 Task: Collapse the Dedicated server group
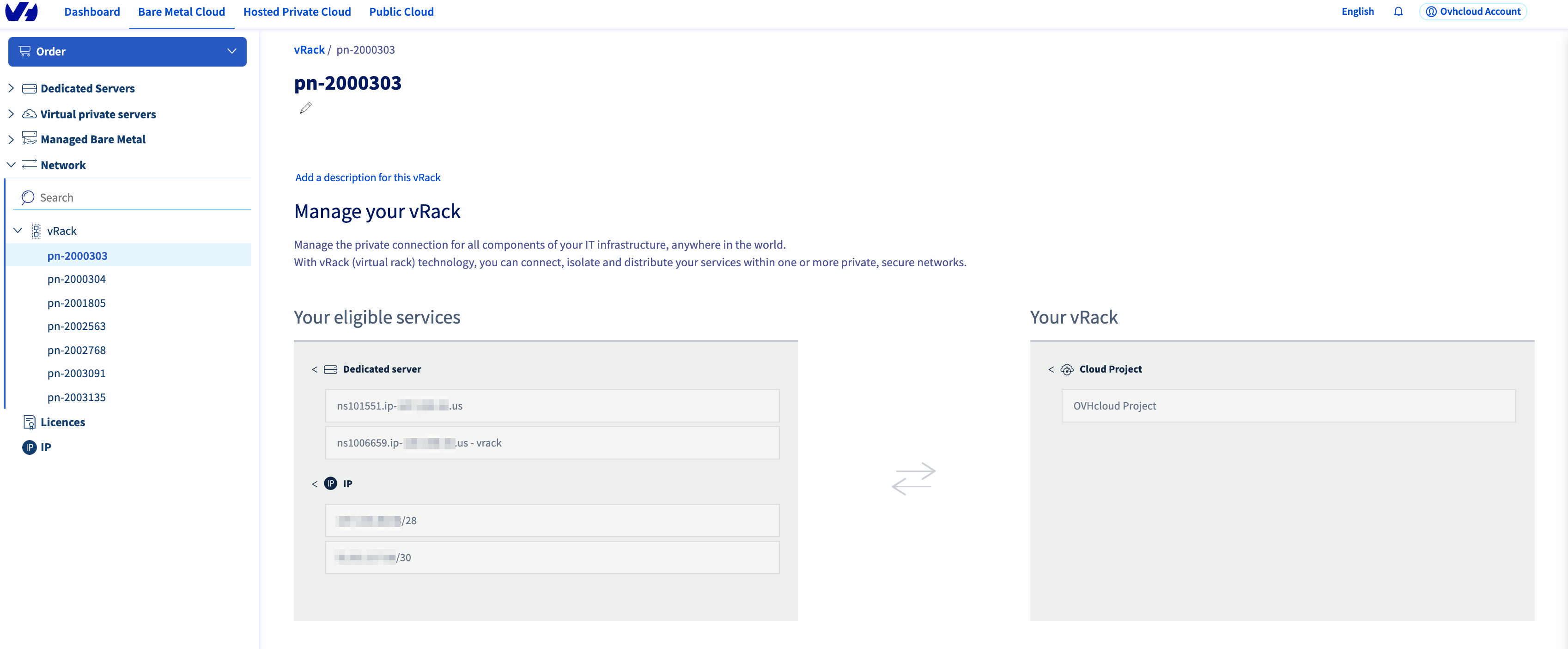click(315, 369)
